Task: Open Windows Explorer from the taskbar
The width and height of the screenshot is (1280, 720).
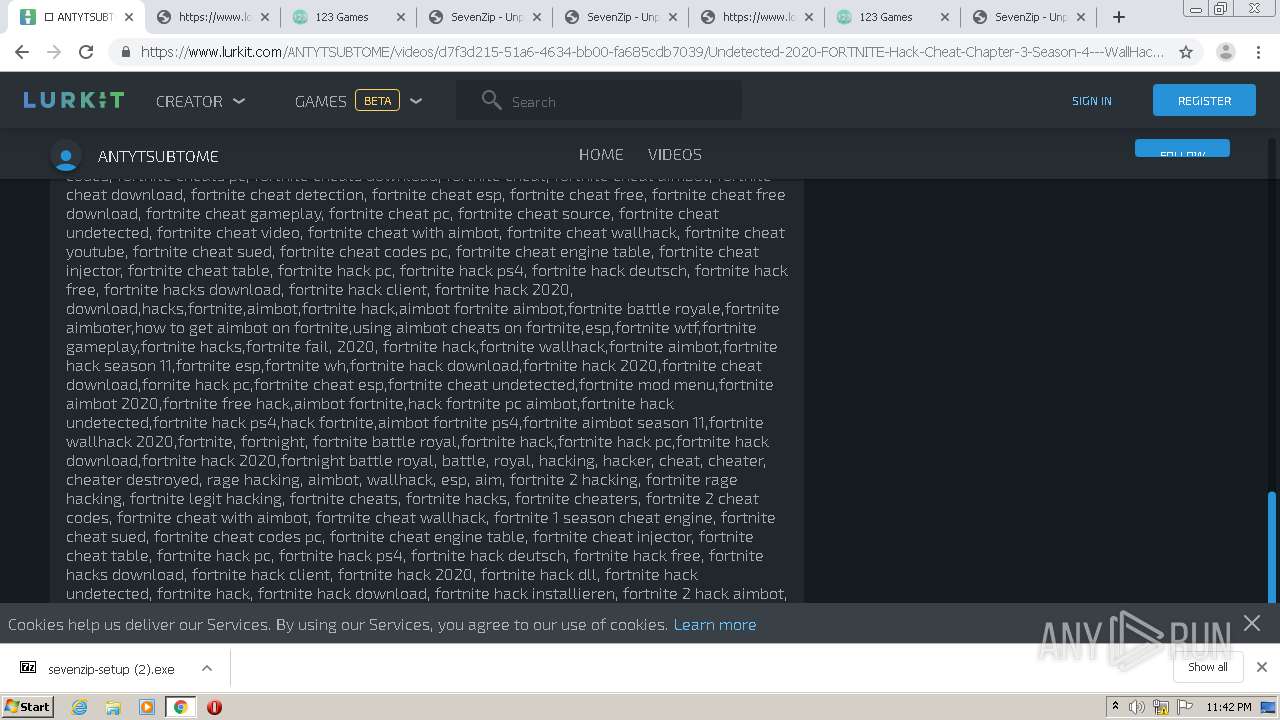Action: pyautogui.click(x=113, y=707)
